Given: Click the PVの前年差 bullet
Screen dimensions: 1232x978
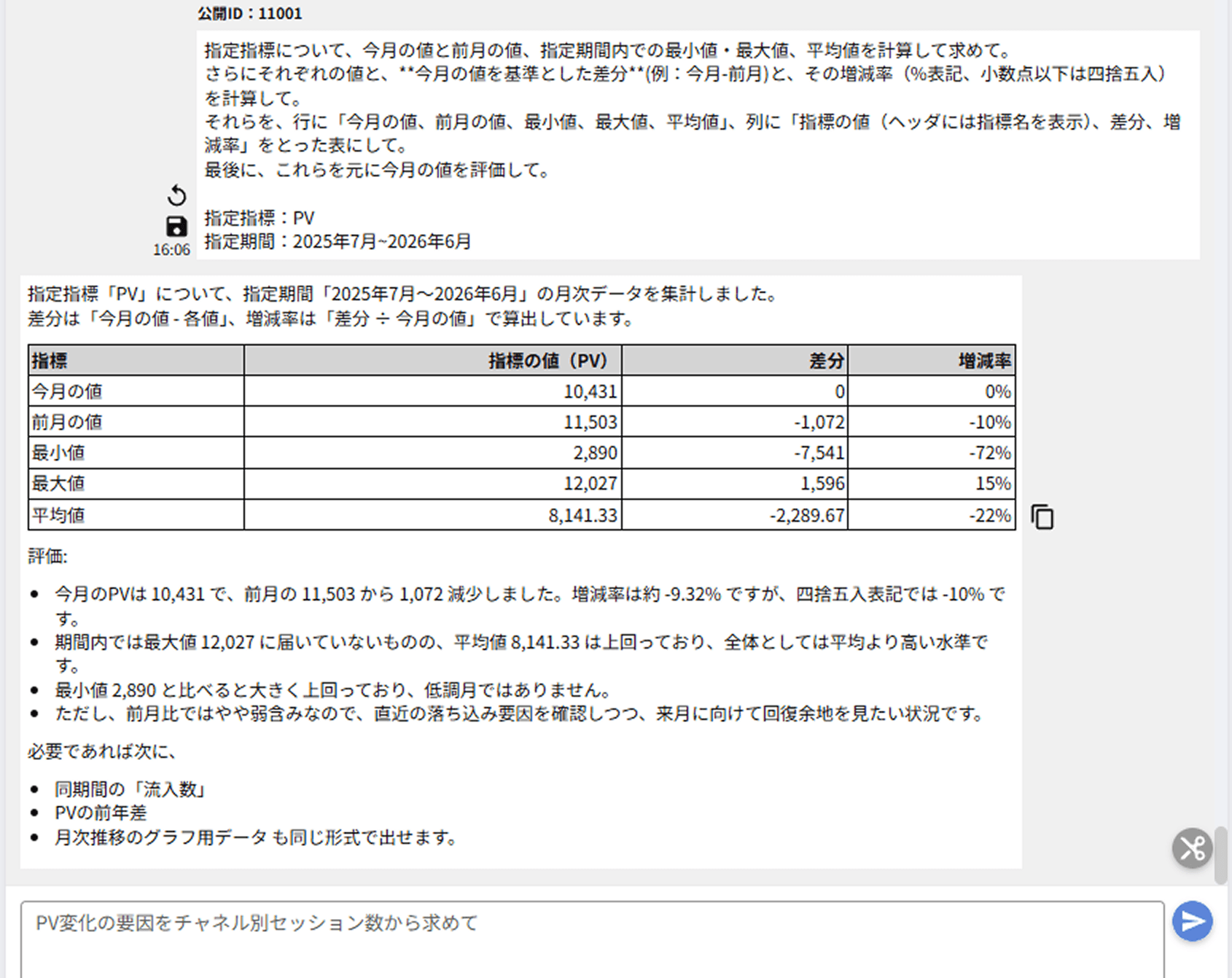Looking at the screenshot, I should tap(101, 813).
